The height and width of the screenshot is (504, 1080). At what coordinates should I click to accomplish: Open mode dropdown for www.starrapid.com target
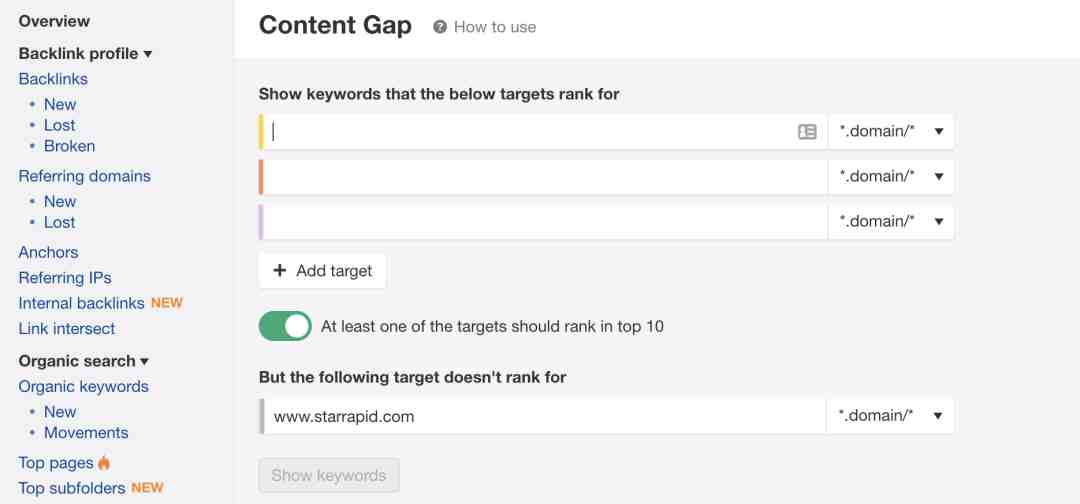pyautogui.click(x=890, y=415)
